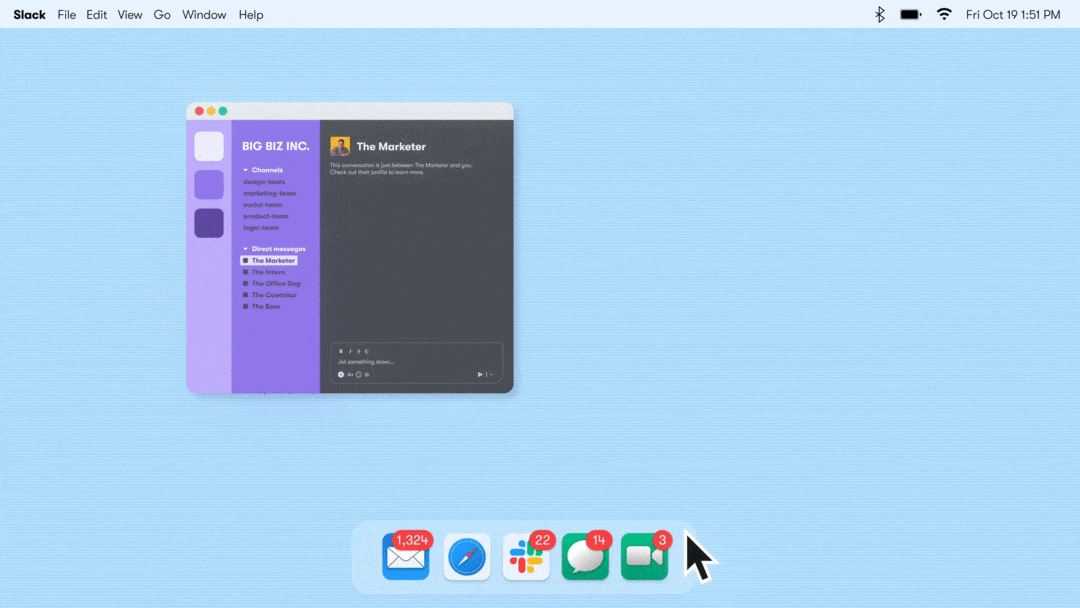Screen dimensions: 1080x608
Task: Click the BIG BIZ INC. workspace name
Action: tap(275, 145)
